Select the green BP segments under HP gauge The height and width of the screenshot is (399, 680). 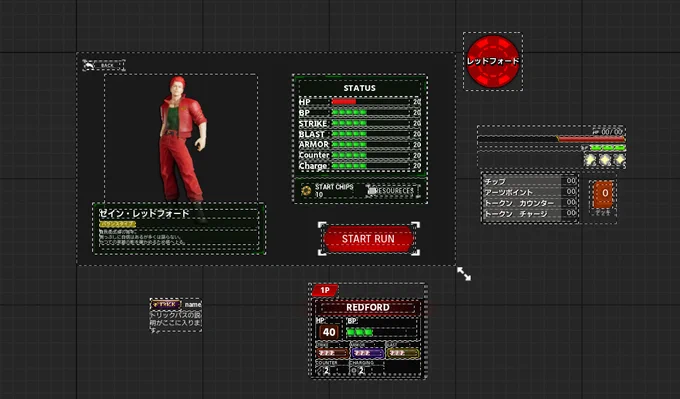607,148
